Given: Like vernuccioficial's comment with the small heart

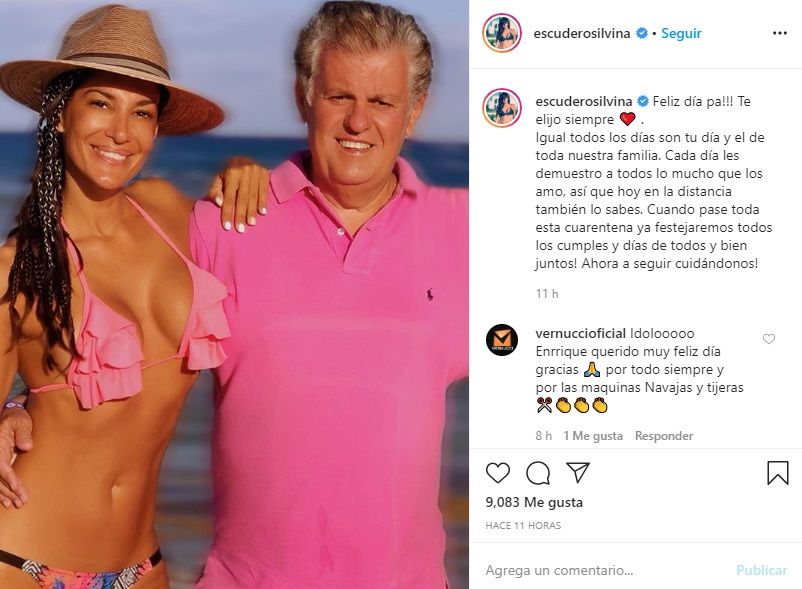Looking at the screenshot, I should (769, 338).
